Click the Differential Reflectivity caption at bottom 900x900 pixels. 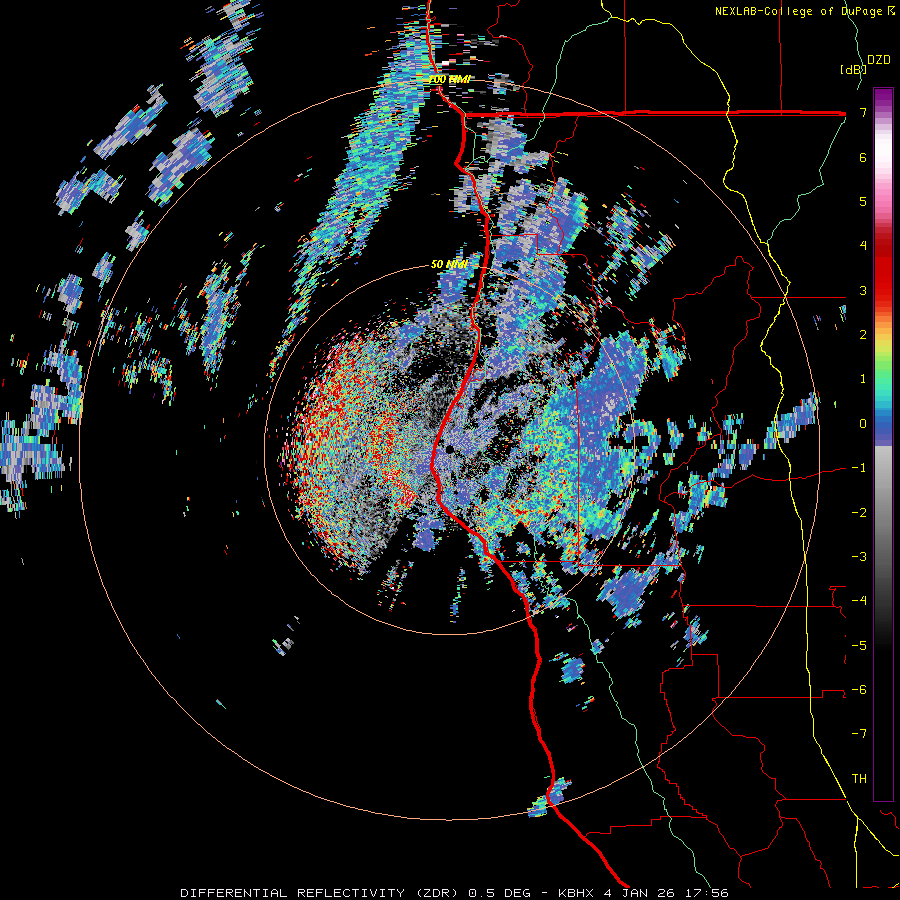click(x=455, y=893)
